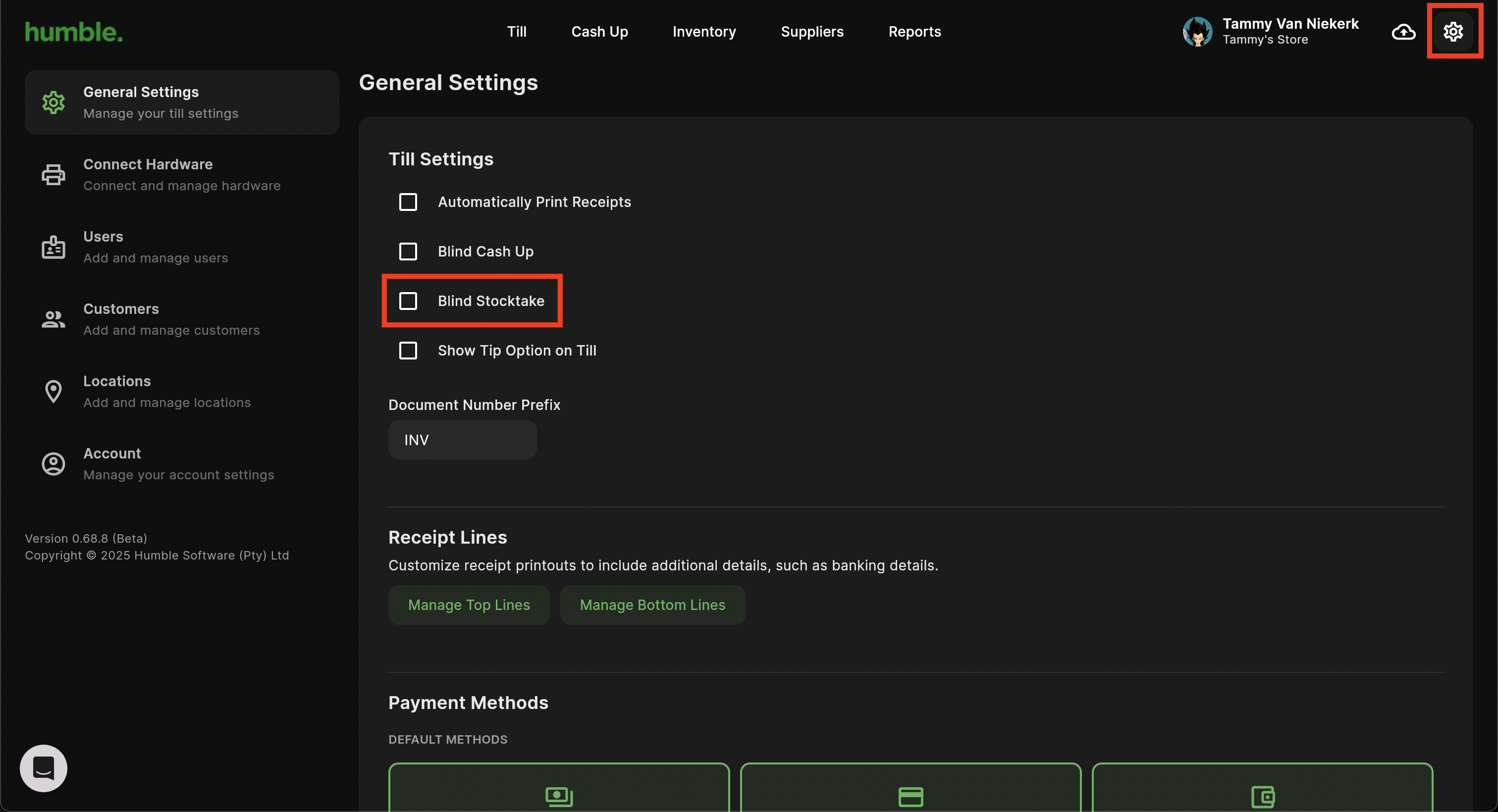Select the wallet payment method icon
This screenshot has width=1498, height=812.
pos(1263,796)
